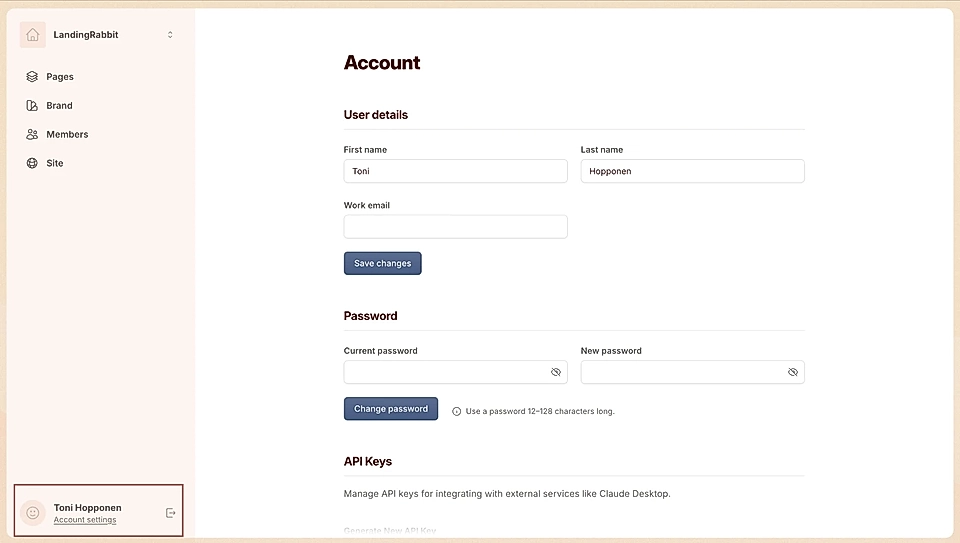Click the Account page heading
The height and width of the screenshot is (543, 960).
pos(382,62)
